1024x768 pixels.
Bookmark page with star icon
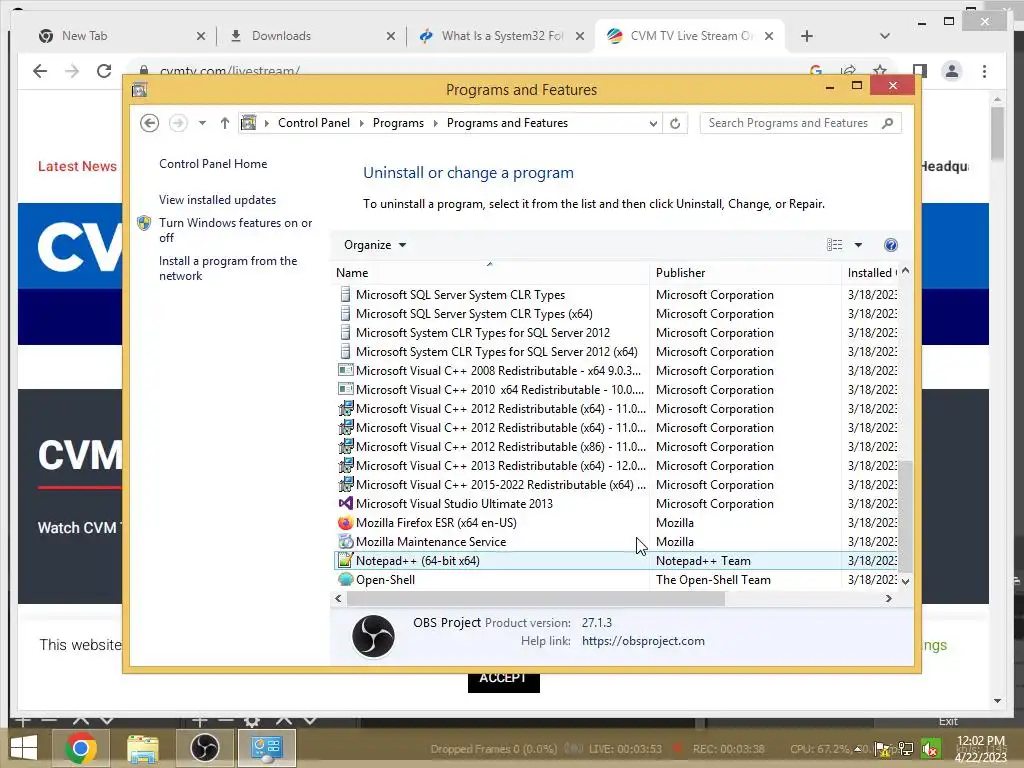(880, 71)
